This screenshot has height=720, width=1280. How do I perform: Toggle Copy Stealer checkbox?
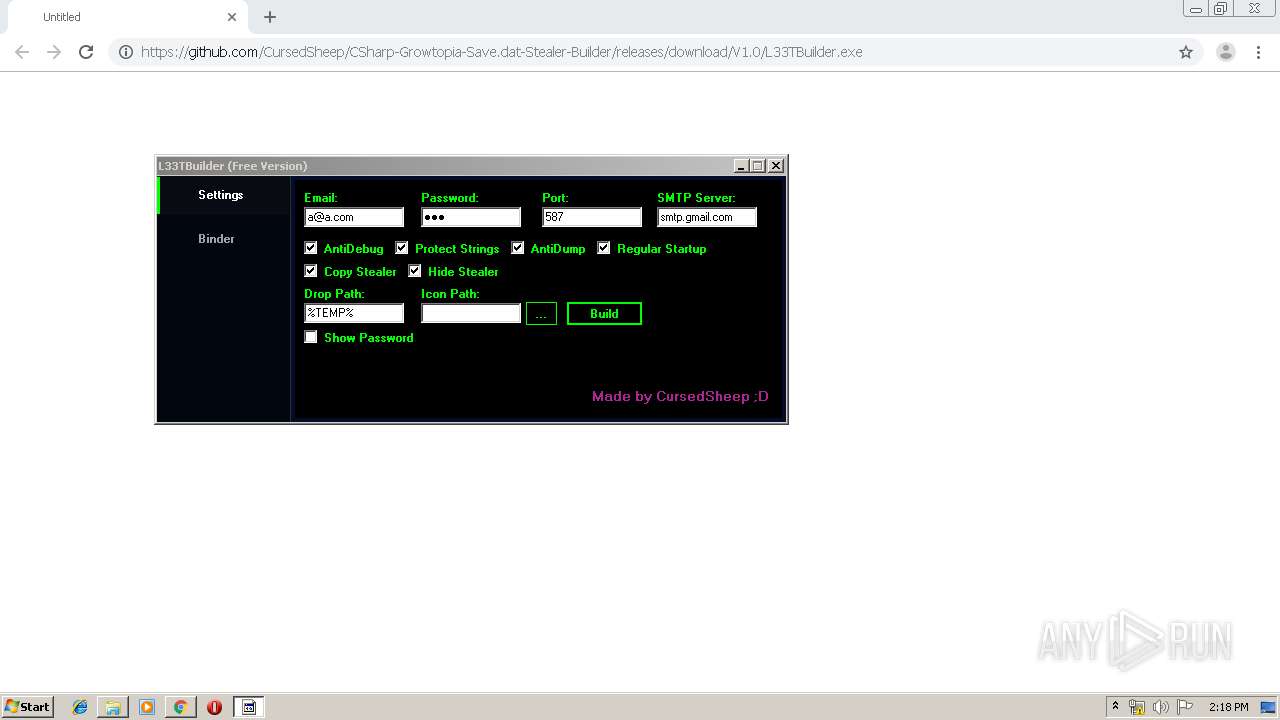tap(311, 271)
